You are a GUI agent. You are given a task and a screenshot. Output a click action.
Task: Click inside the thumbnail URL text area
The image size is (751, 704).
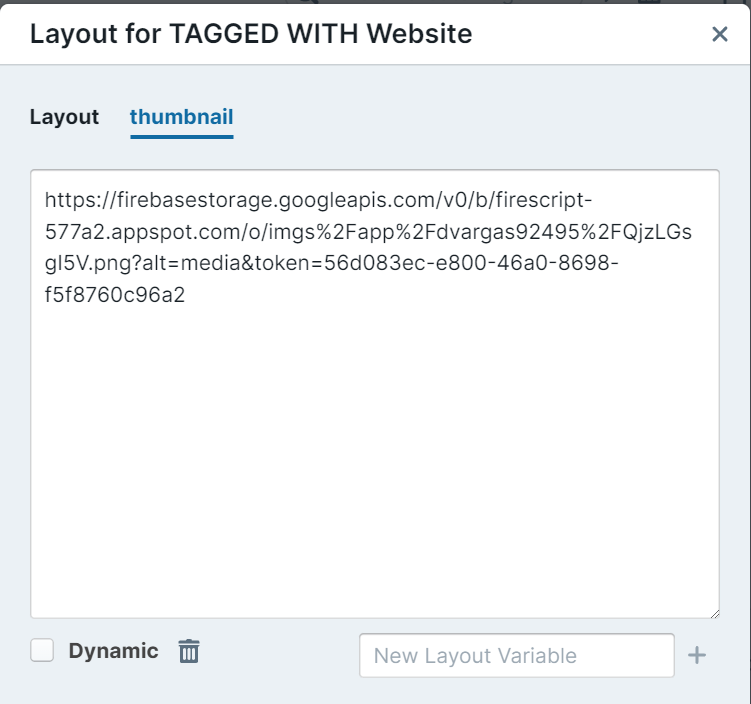pyautogui.click(x=375, y=394)
